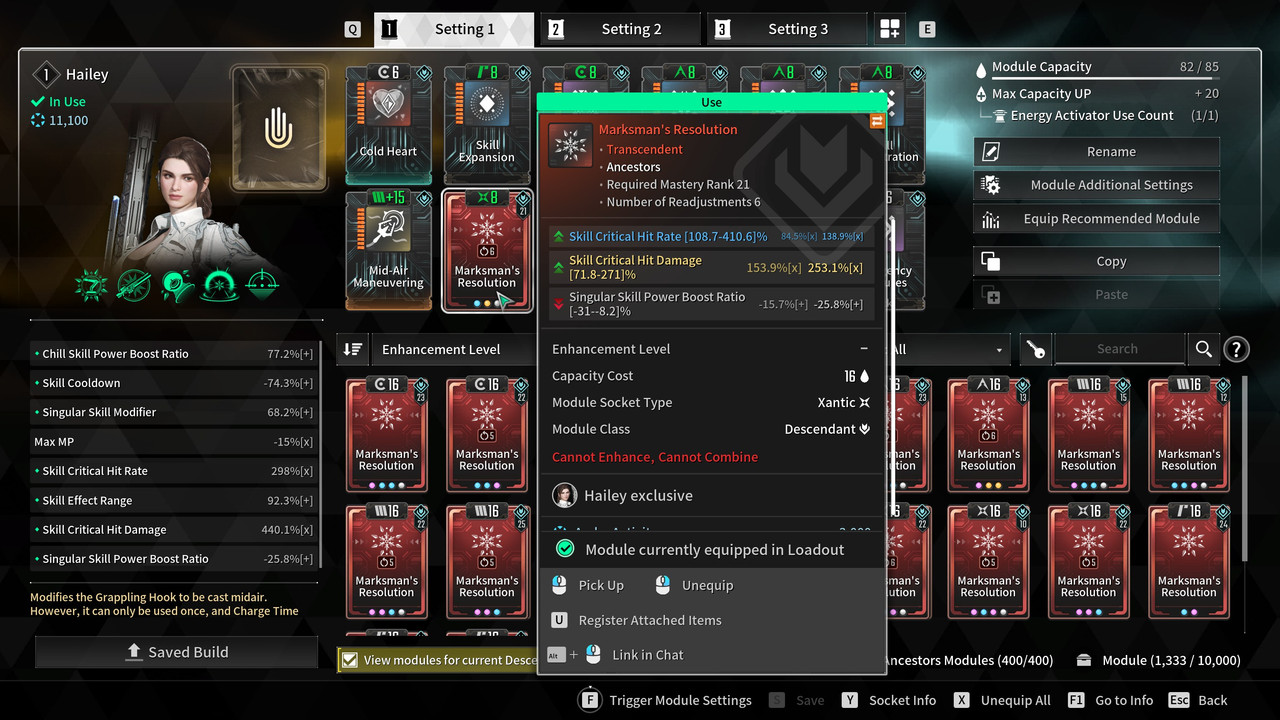Select the rank 13 Marksman's Resolution card
Screen dimensions: 1280x720
point(988,435)
